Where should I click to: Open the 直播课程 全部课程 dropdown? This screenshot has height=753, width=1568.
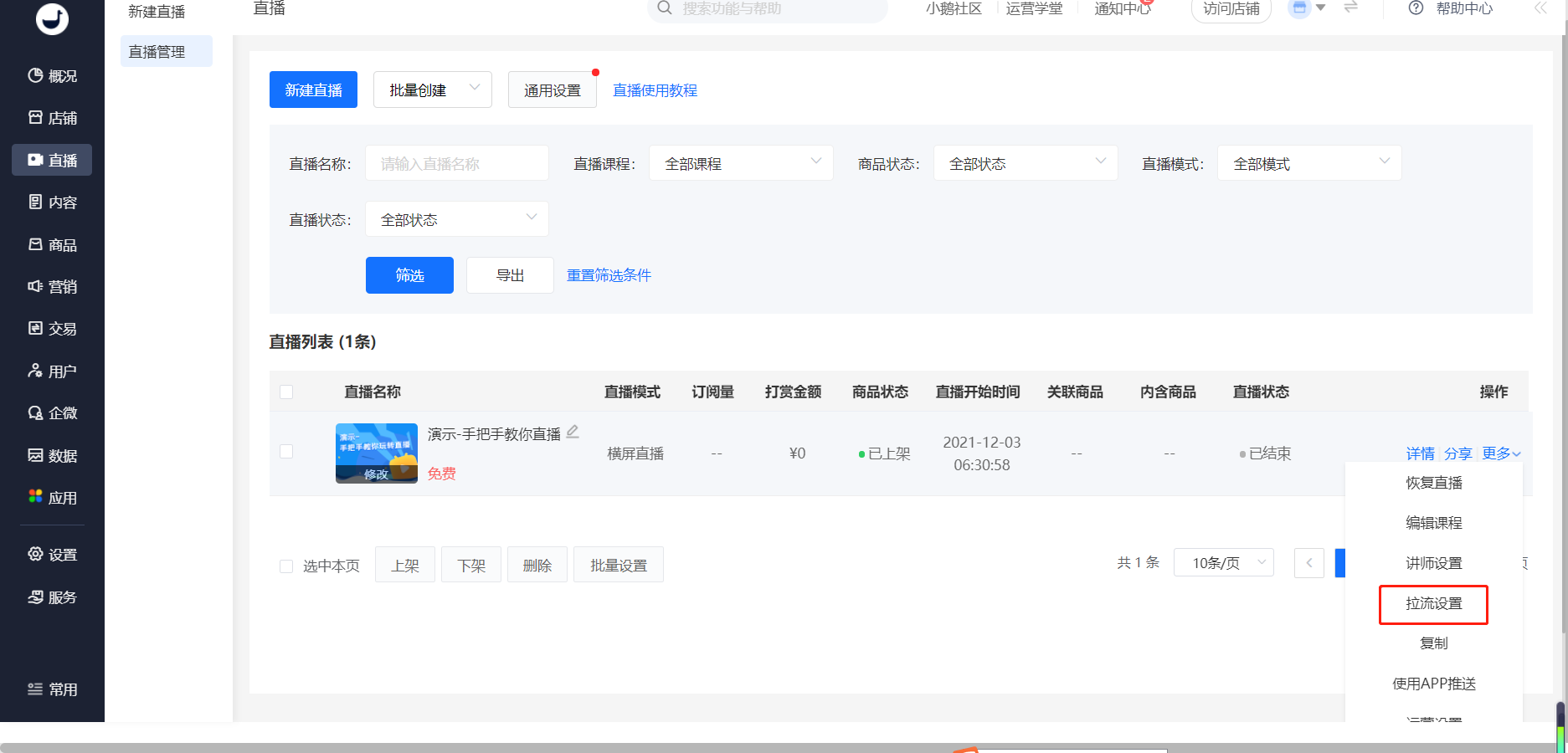[741, 163]
